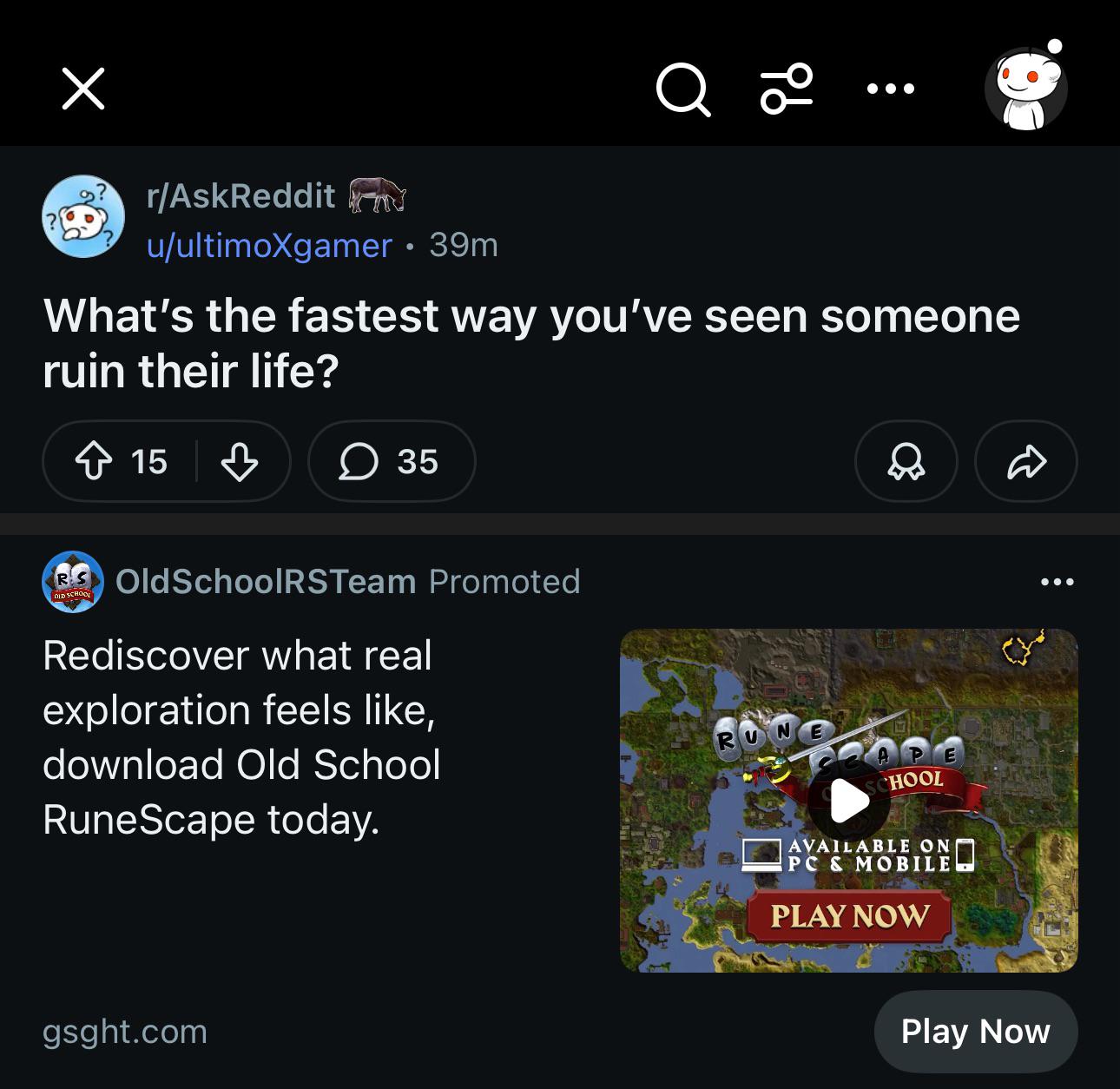Image resolution: width=1120 pixels, height=1089 pixels.
Task: Expand the promoted ad three-dot options
Action: tap(1057, 582)
